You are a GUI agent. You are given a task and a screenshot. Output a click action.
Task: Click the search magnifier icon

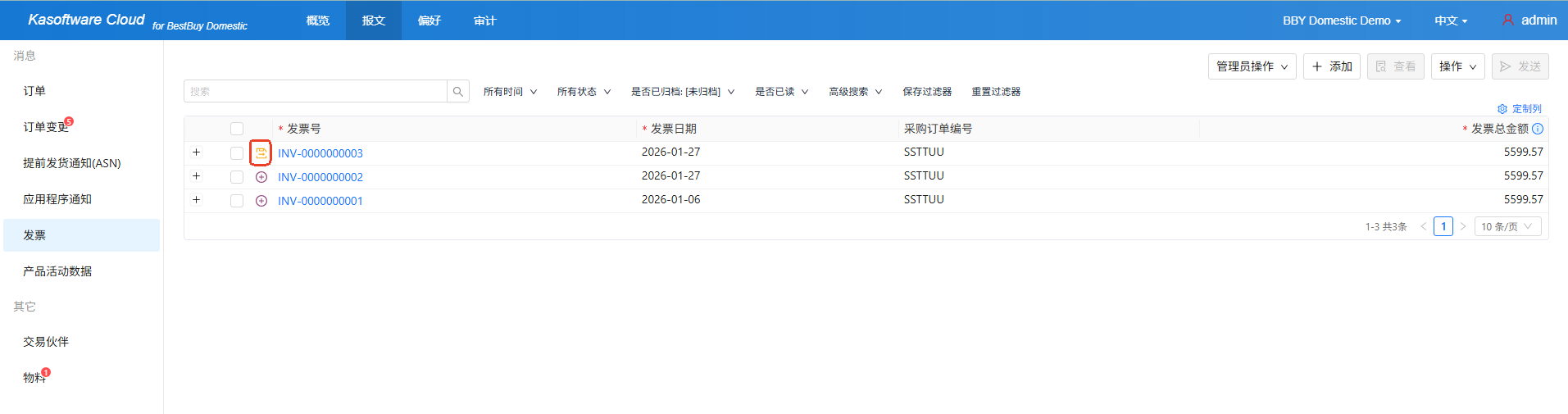click(458, 92)
